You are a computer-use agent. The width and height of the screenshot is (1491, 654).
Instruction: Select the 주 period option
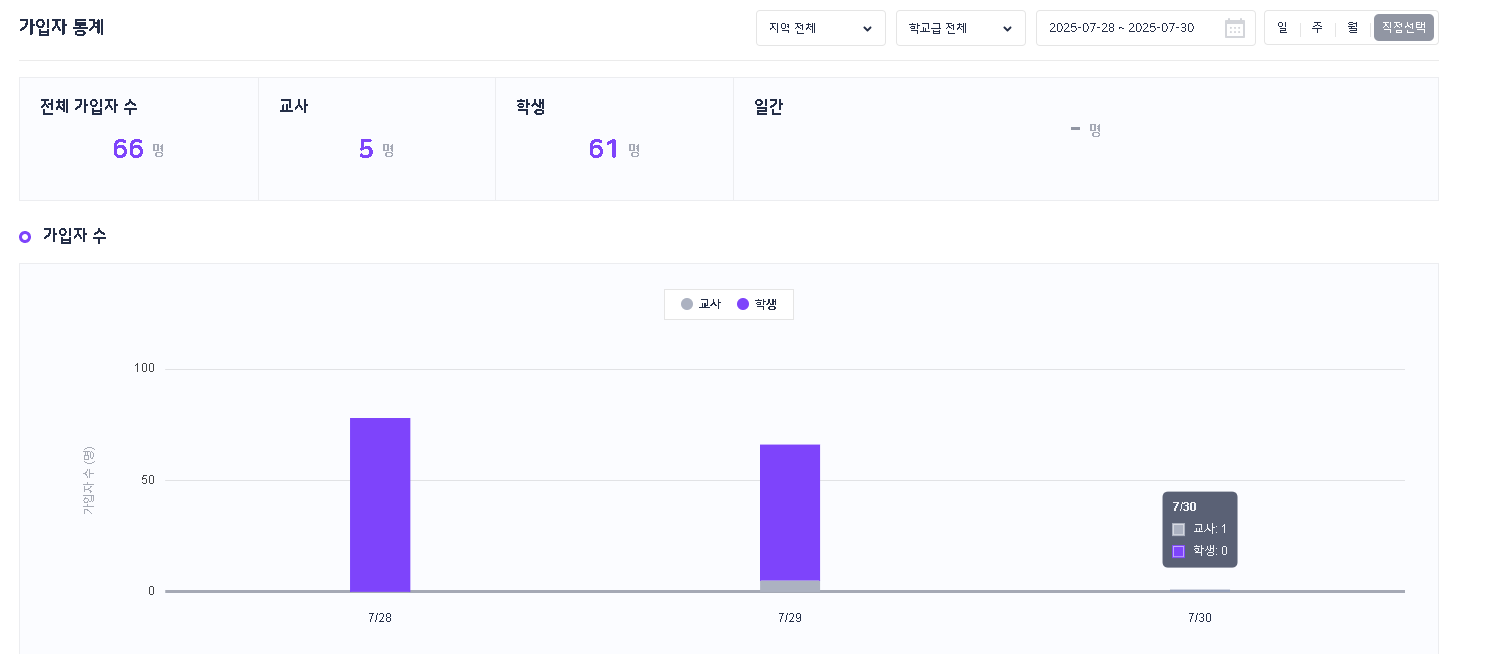coord(1317,28)
